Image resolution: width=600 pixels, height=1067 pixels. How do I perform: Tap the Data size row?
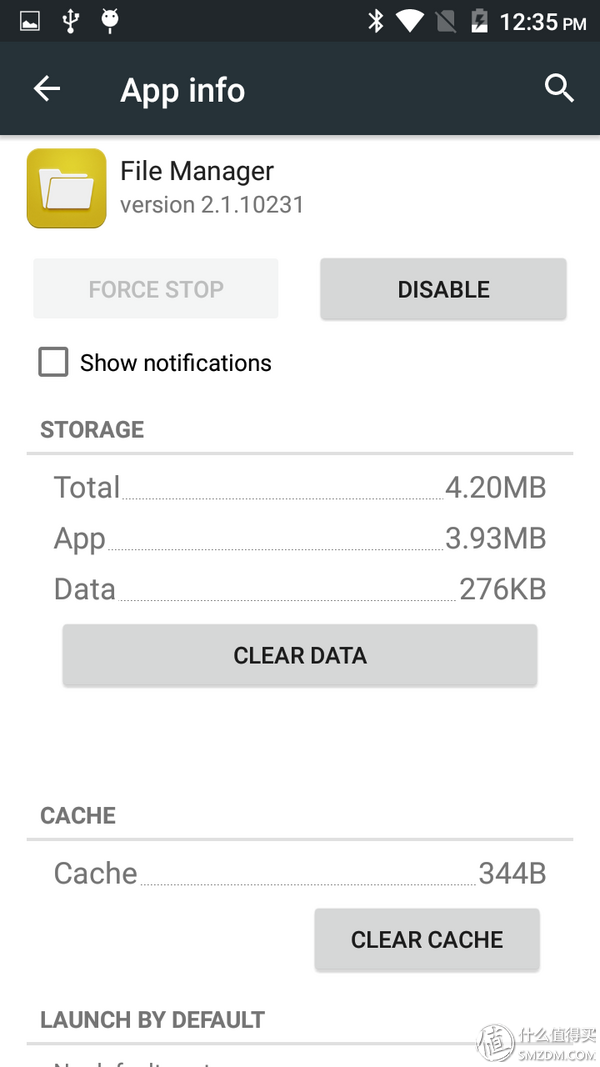(x=300, y=589)
